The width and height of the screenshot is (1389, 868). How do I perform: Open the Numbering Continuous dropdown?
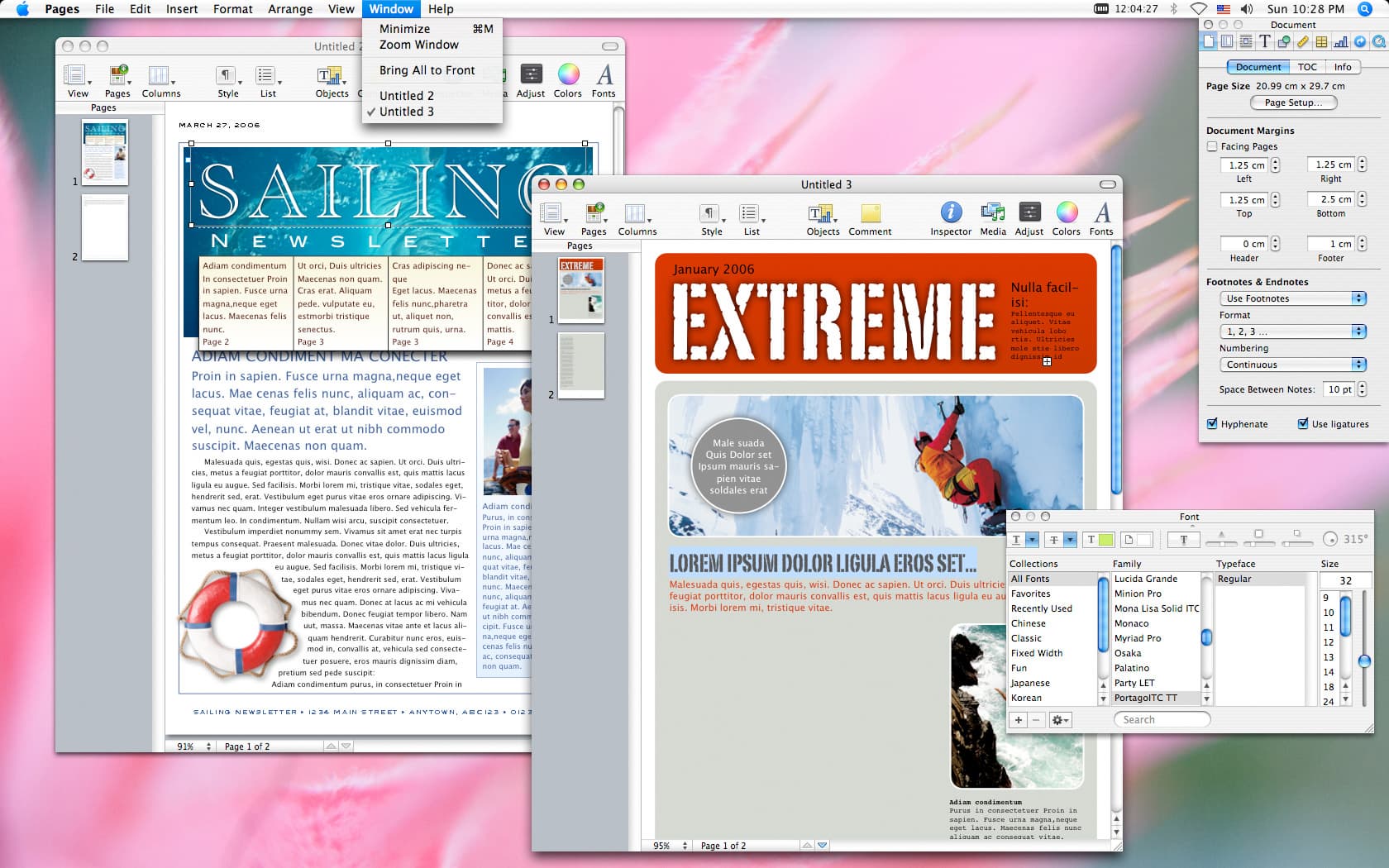click(1292, 365)
